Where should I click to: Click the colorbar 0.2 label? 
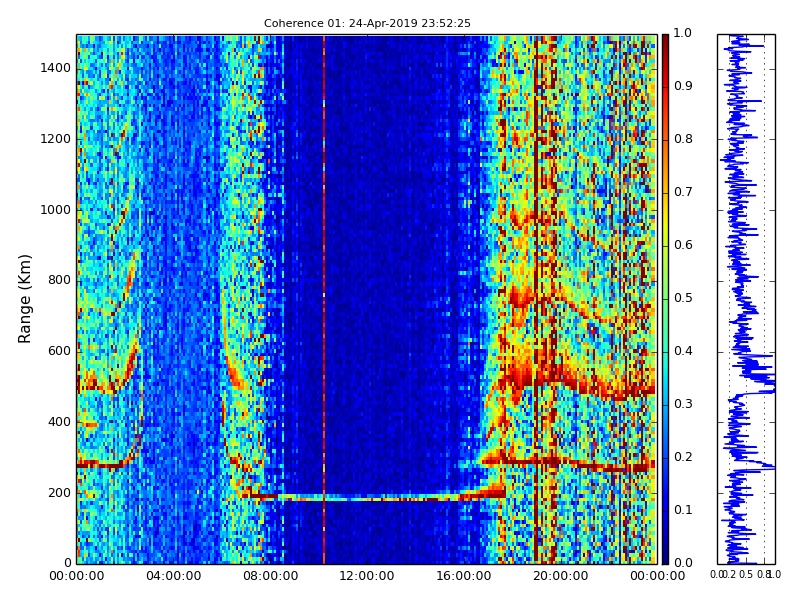click(x=683, y=458)
